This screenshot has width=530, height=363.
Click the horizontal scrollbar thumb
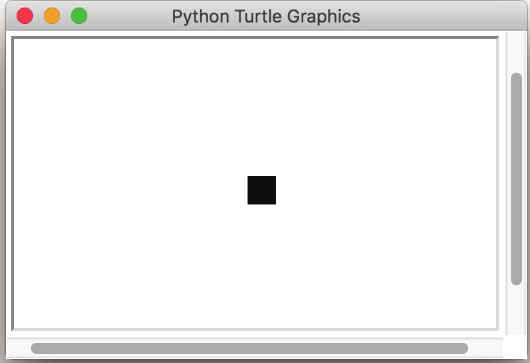249,348
